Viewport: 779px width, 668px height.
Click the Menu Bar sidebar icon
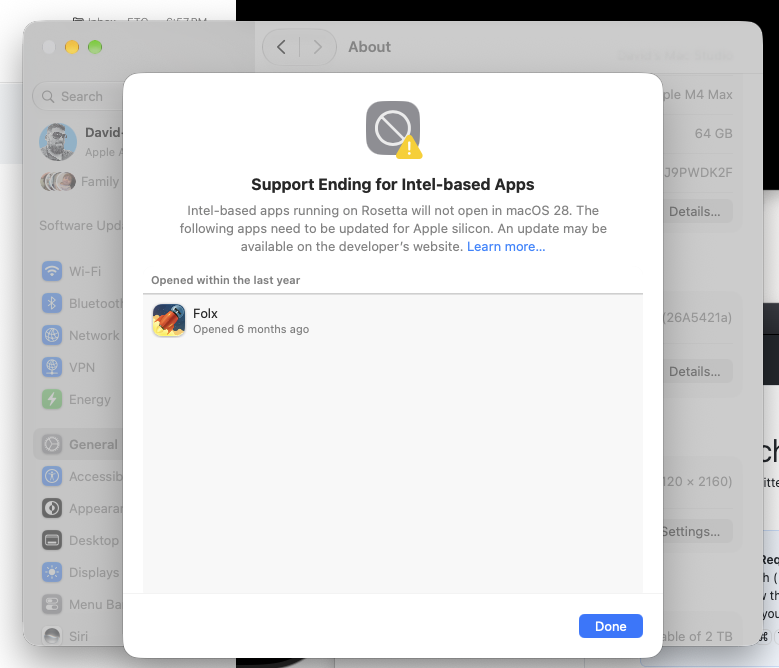[x=52, y=604]
